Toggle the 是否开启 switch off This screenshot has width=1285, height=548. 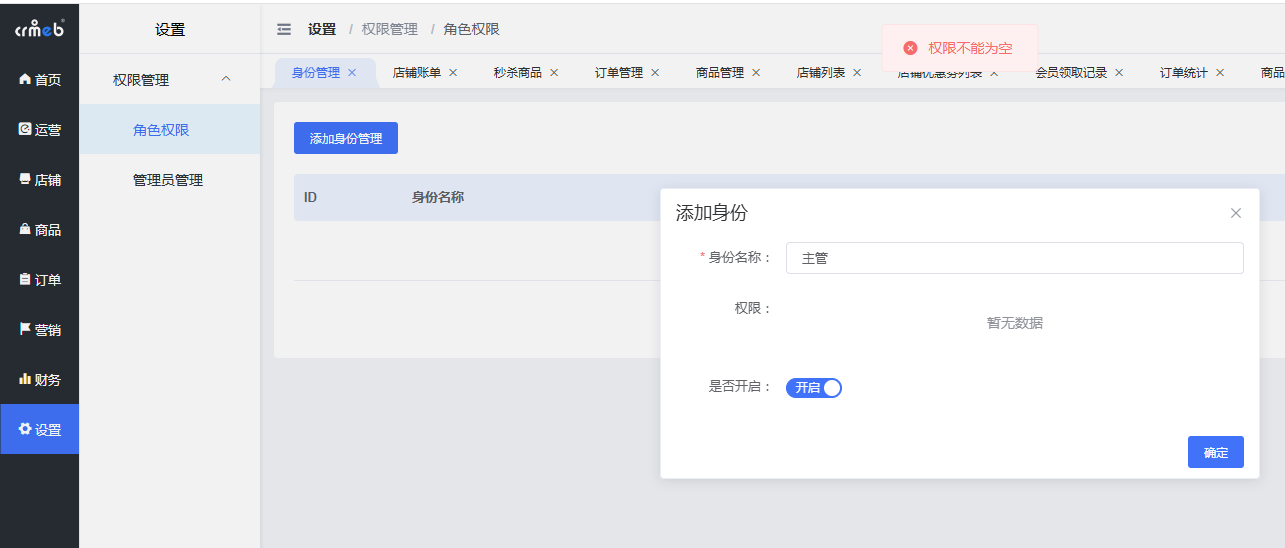tap(814, 388)
